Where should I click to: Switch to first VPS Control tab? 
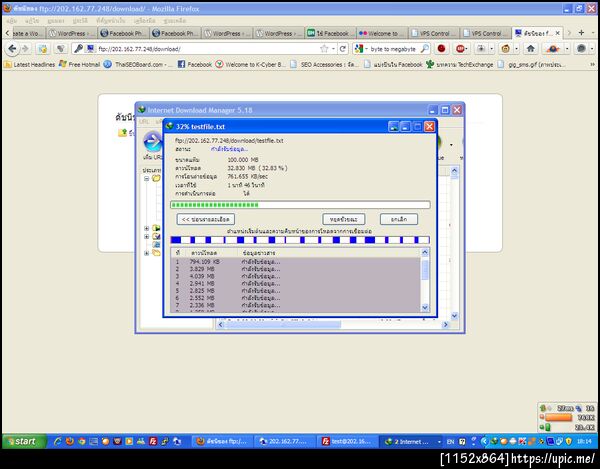pyautogui.click(x=433, y=34)
